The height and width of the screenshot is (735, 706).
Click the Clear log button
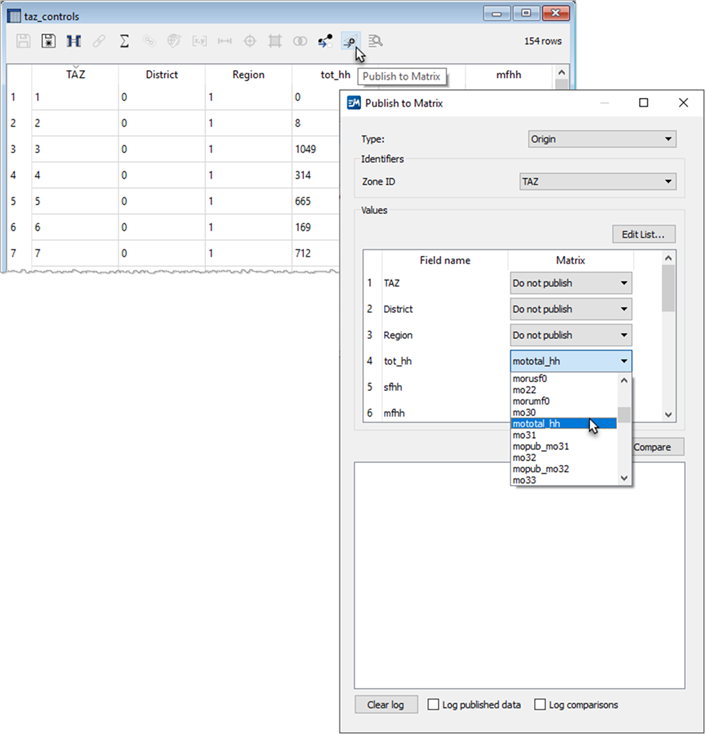click(386, 704)
